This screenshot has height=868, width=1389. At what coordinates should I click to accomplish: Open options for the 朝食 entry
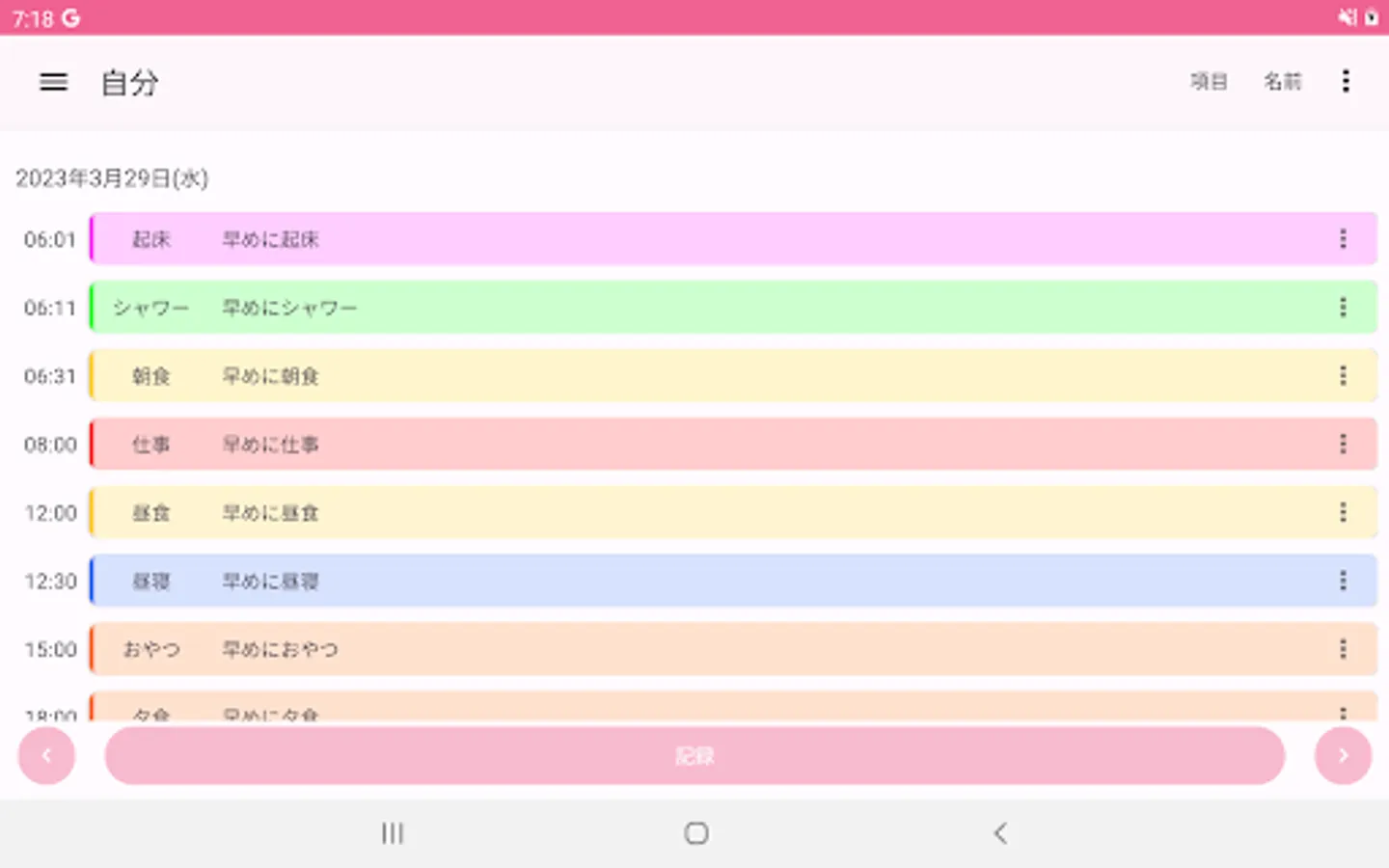[x=1343, y=376]
